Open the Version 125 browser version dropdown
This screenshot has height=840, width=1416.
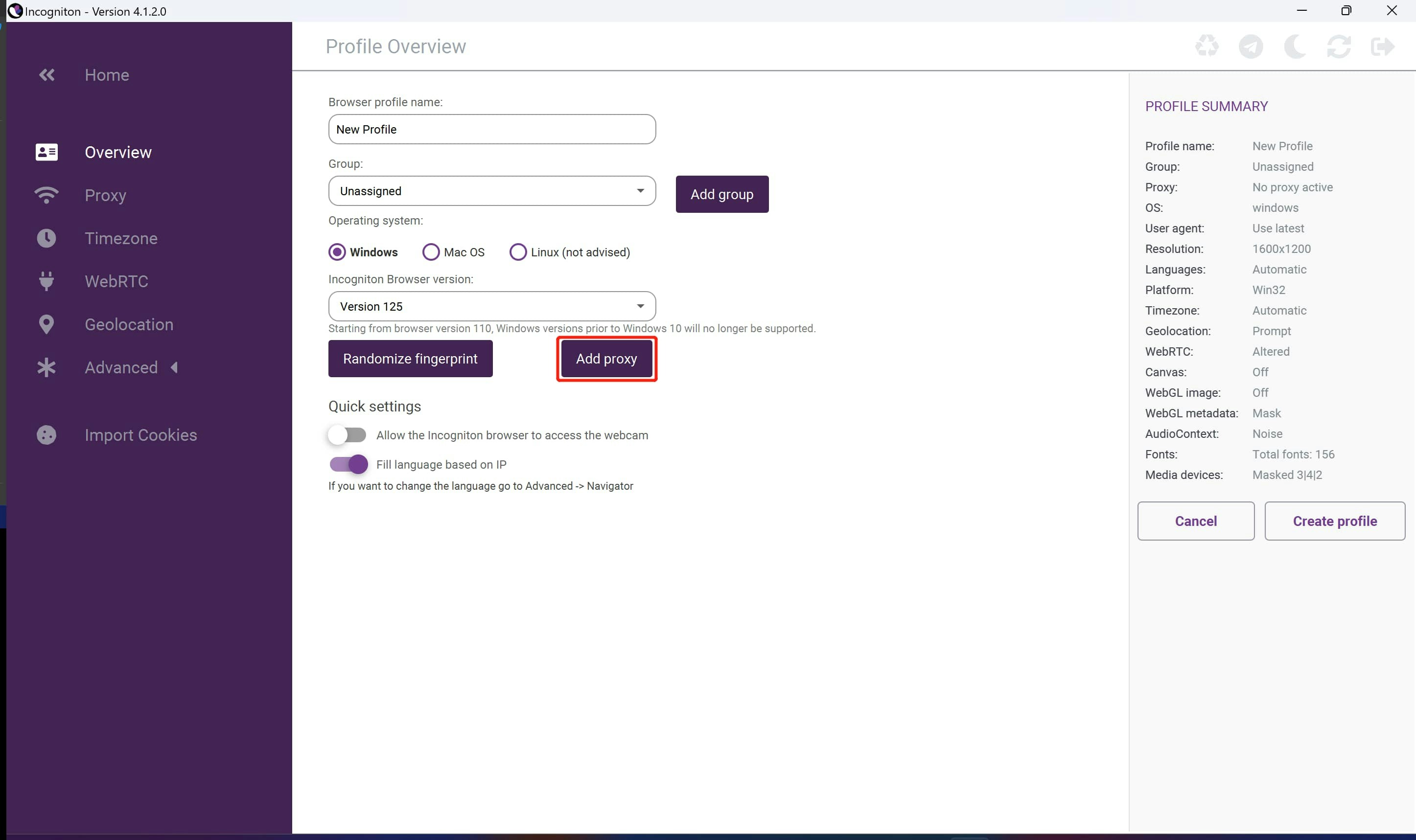point(491,307)
